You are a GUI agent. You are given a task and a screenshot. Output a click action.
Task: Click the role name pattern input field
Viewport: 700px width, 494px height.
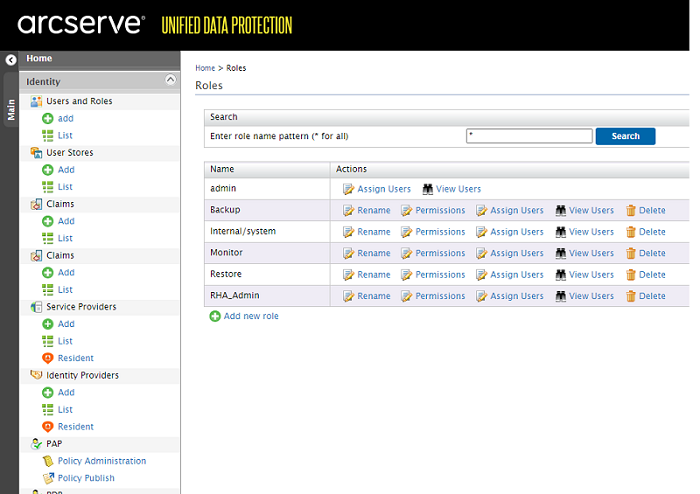529,136
